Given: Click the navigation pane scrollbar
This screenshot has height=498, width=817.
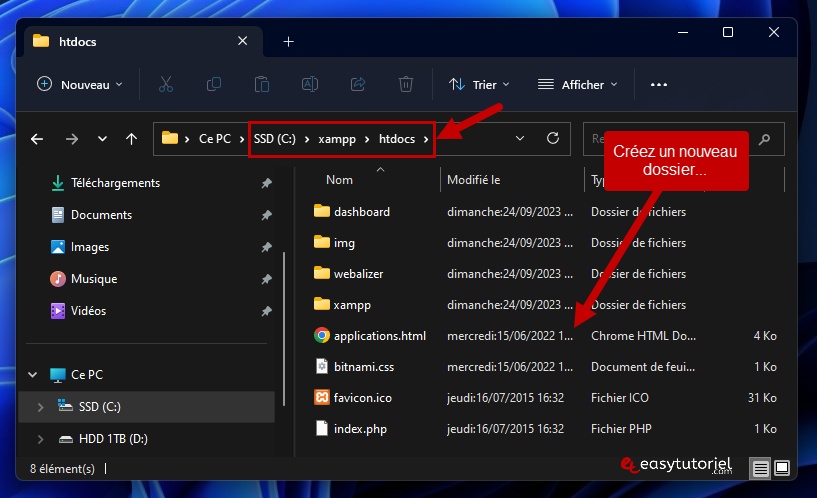Looking at the screenshot, I should pyautogui.click(x=284, y=328).
